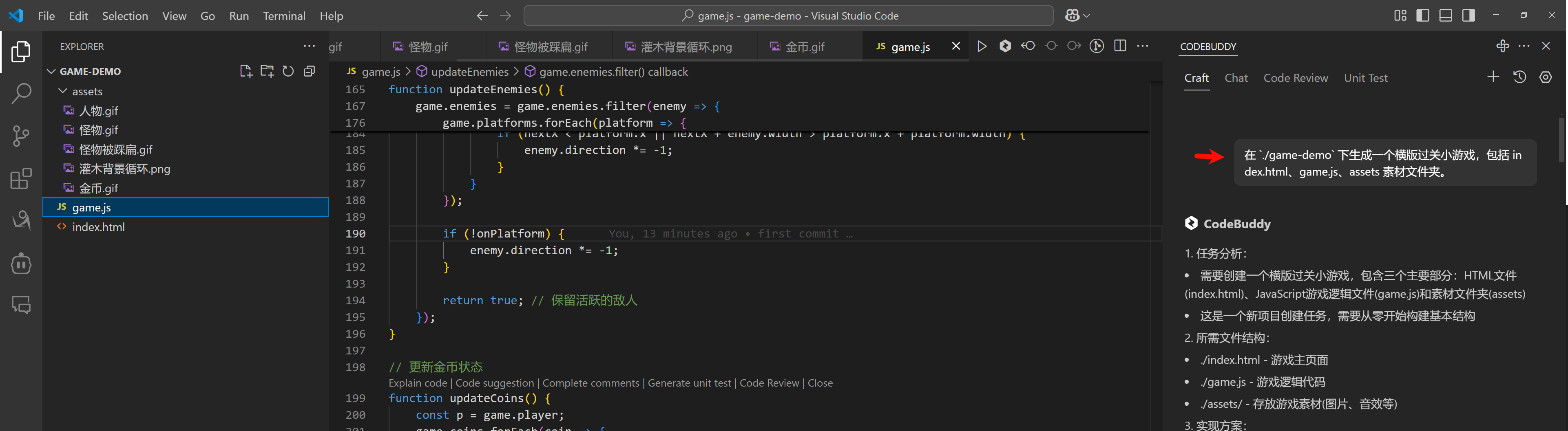Run the game.js file with the Play button
The width and height of the screenshot is (1568, 431).
point(982,46)
